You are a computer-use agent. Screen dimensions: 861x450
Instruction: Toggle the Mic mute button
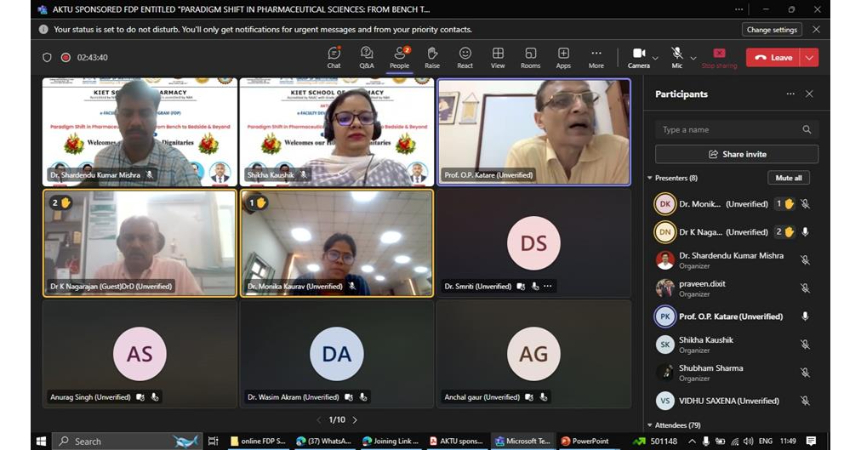click(677, 56)
